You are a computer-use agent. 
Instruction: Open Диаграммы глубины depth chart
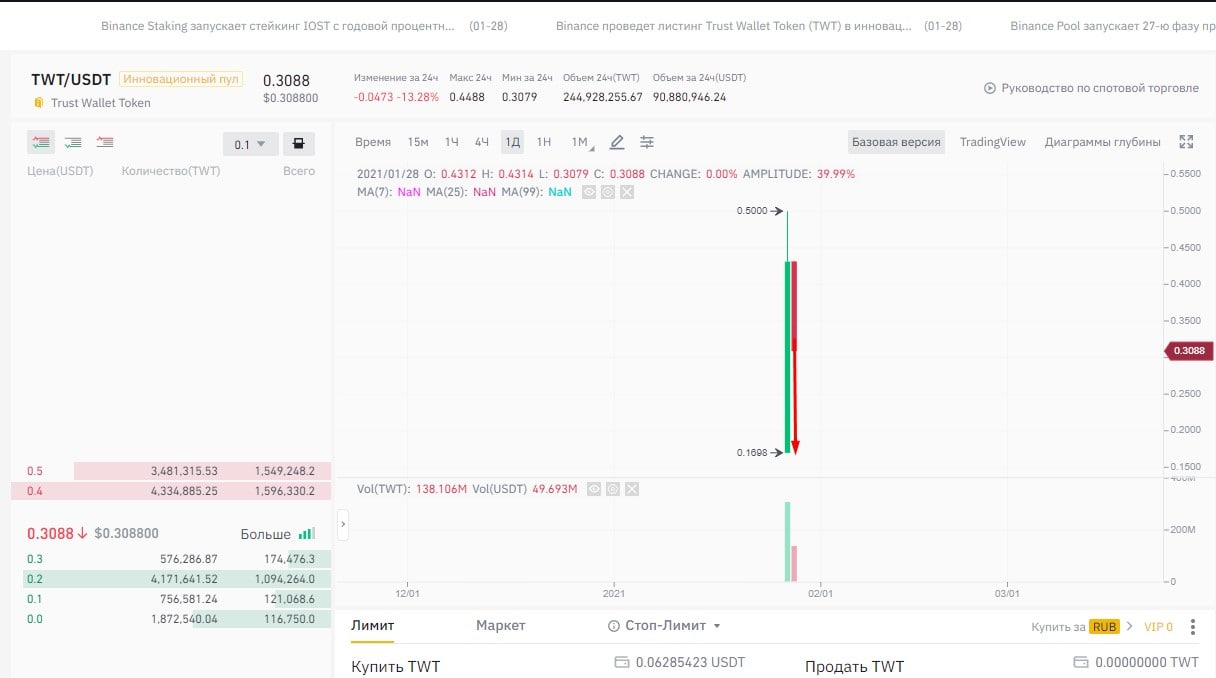coord(1103,142)
